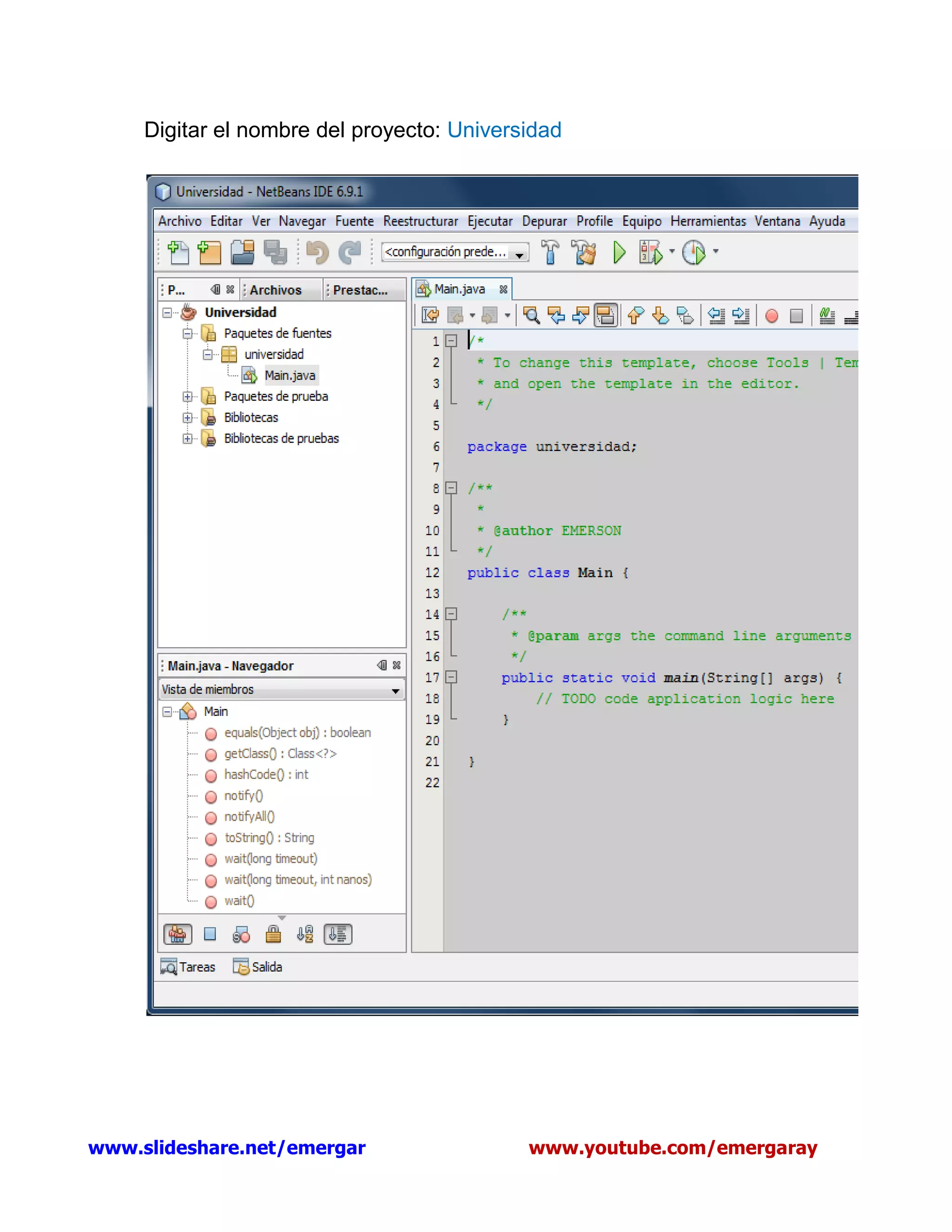This screenshot has height=1232, width=952.
Task: Toggle sort by source in Navegador
Action: pyautogui.click(x=338, y=934)
